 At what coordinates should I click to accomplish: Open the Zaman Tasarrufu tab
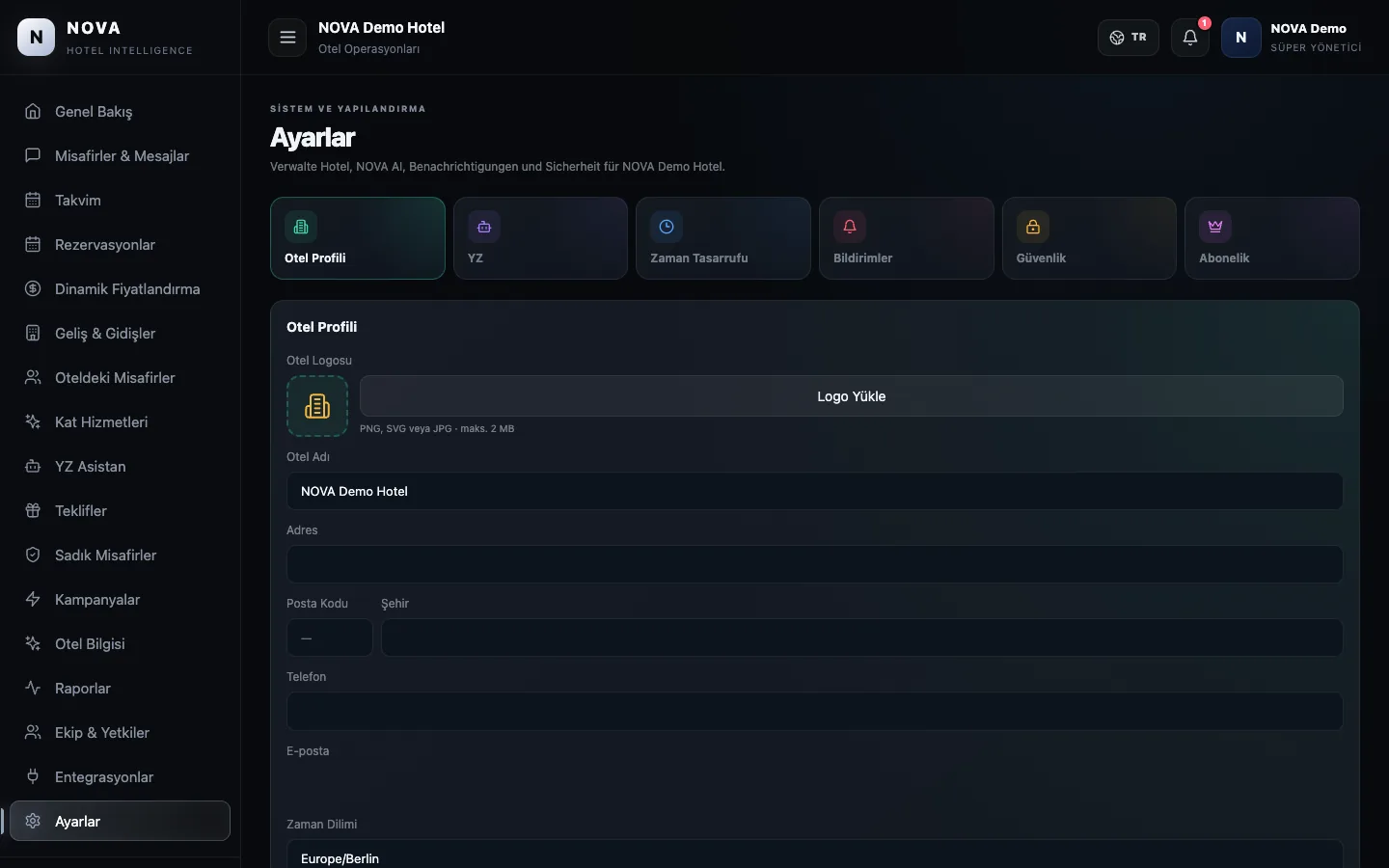(x=723, y=238)
